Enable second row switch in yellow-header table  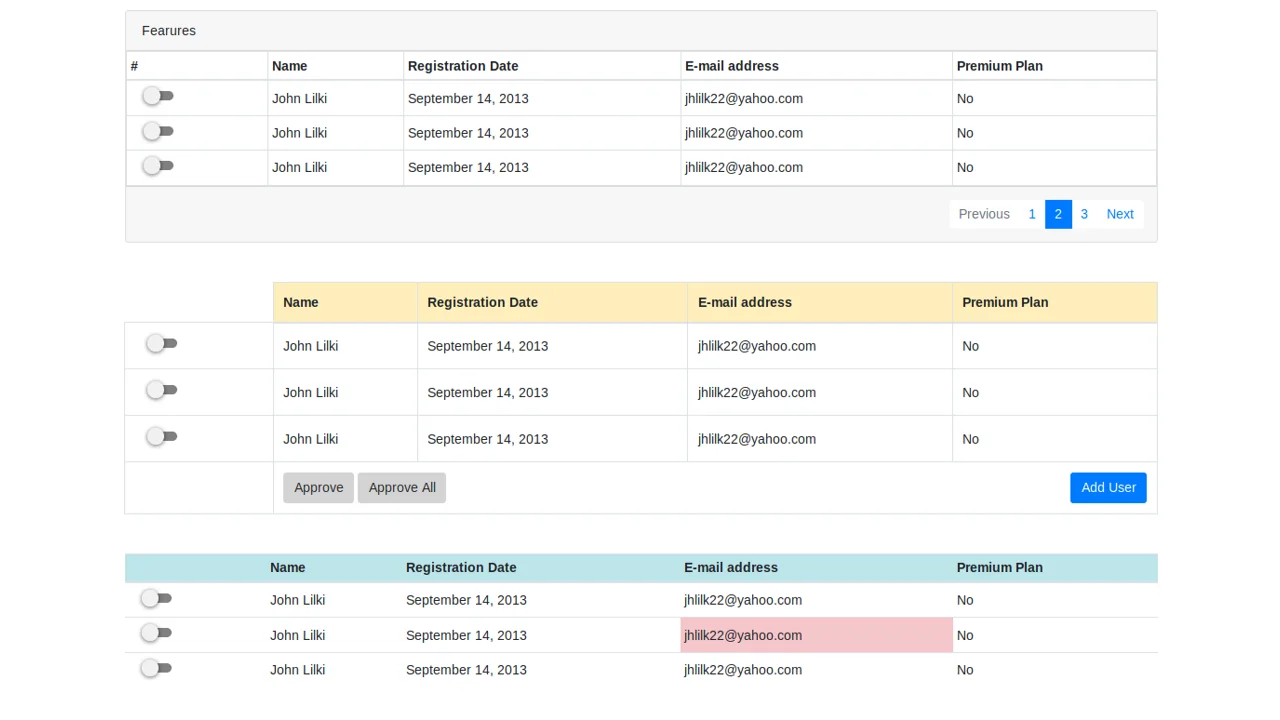coord(161,390)
